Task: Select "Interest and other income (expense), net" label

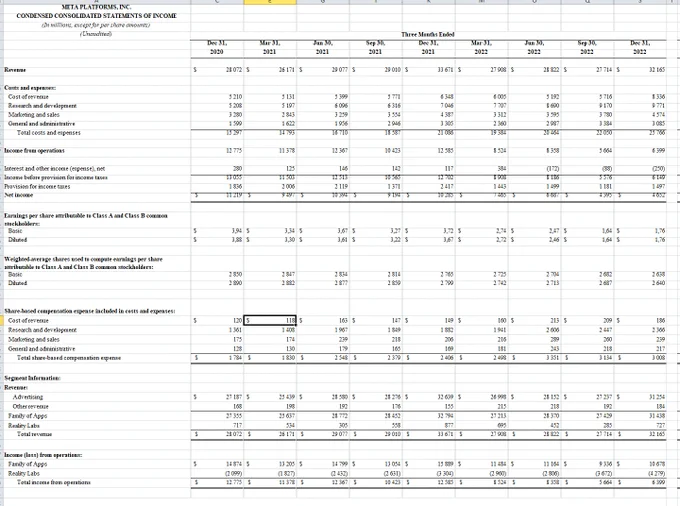Action: [55, 169]
